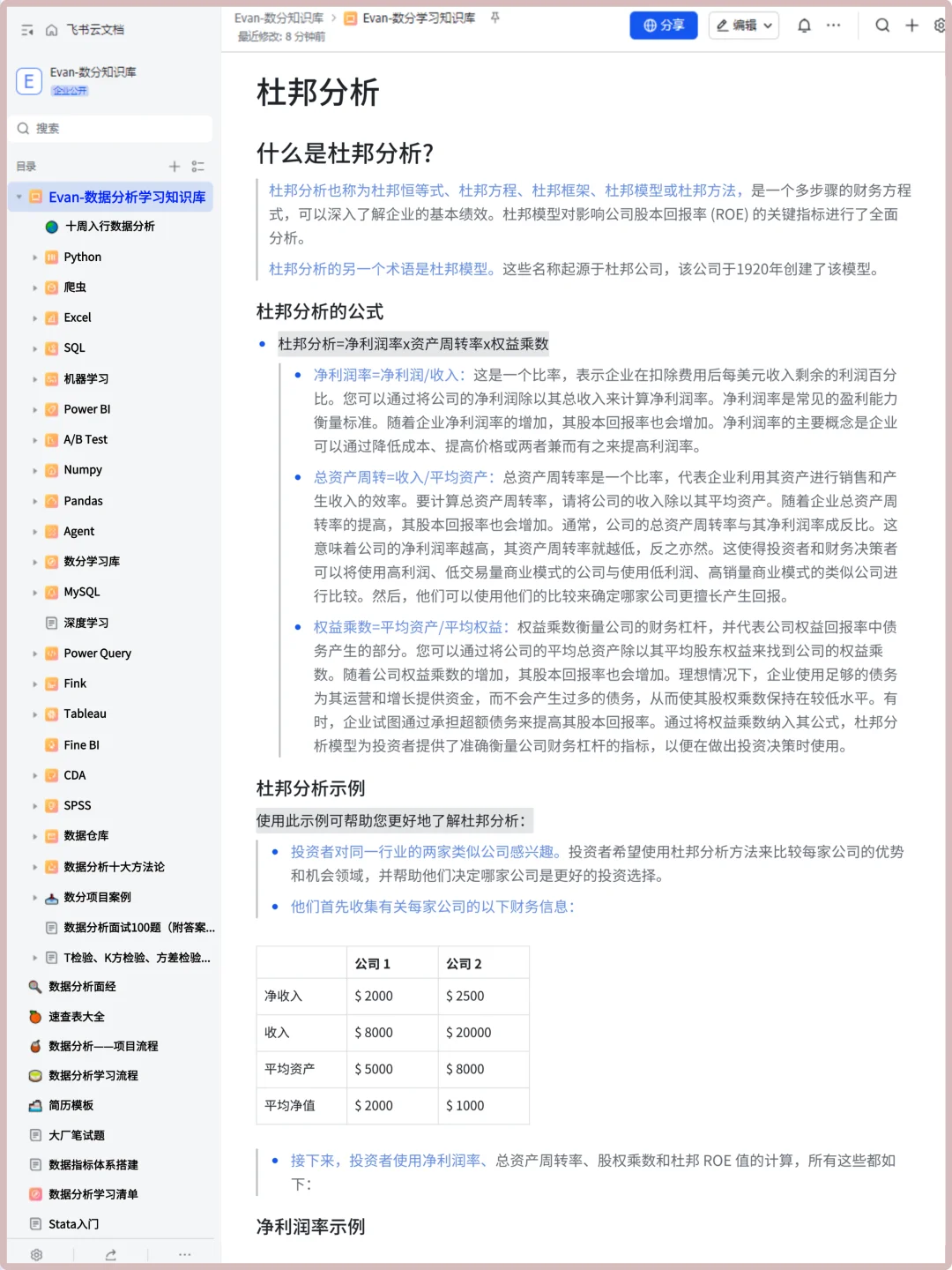Select 数分学习库 in the tree
Image resolution: width=952 pixels, height=1270 pixels.
click(92, 562)
